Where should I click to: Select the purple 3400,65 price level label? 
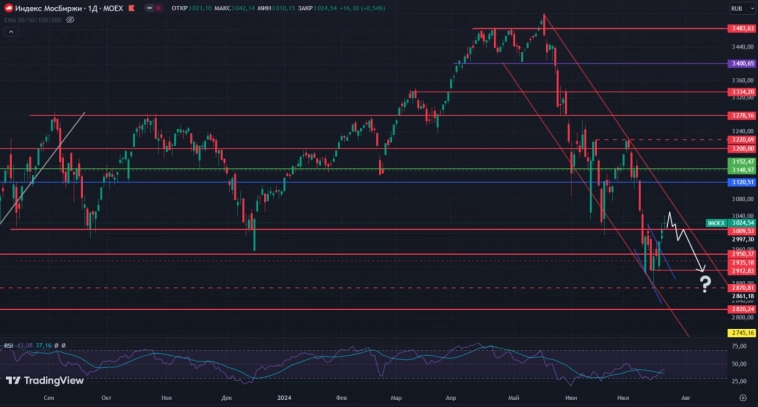(741, 63)
